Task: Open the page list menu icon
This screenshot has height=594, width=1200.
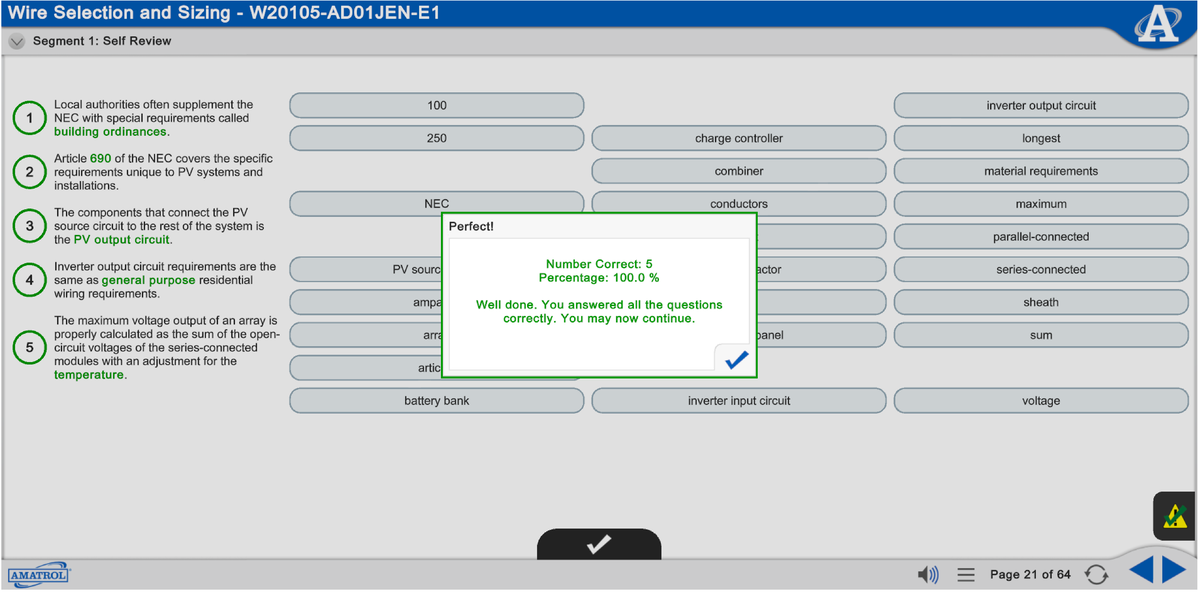Action: point(966,575)
